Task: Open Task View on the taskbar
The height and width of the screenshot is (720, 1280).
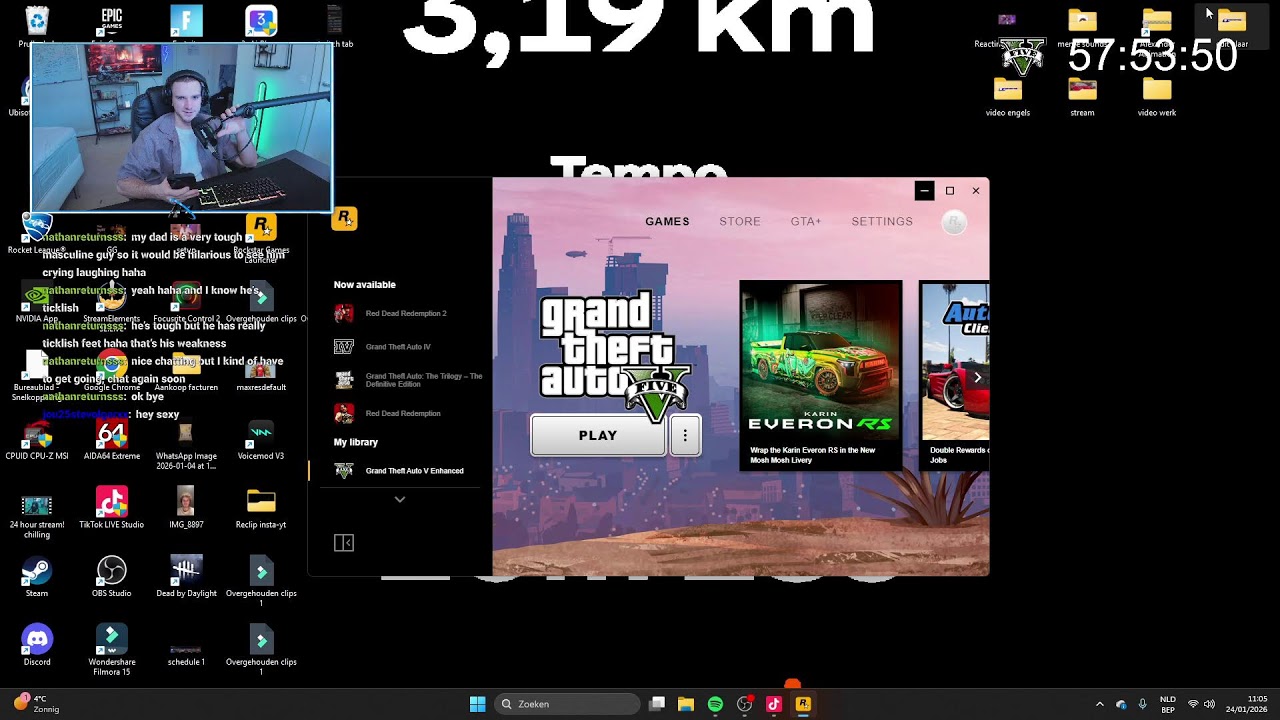Action: click(x=657, y=704)
